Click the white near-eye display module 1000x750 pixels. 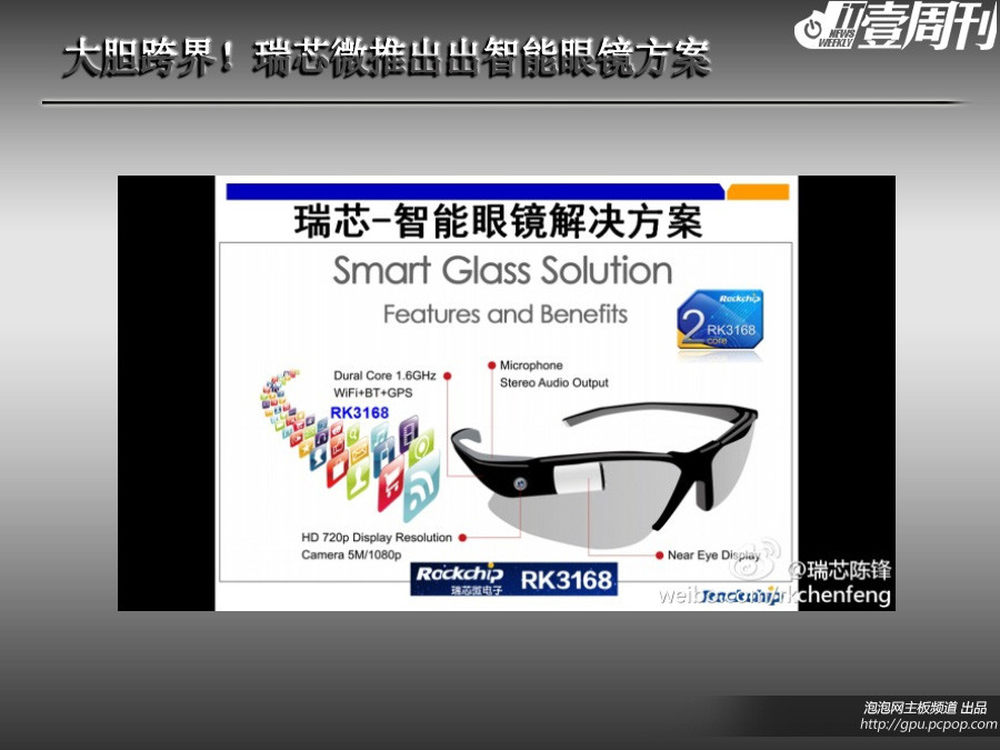click(x=578, y=478)
